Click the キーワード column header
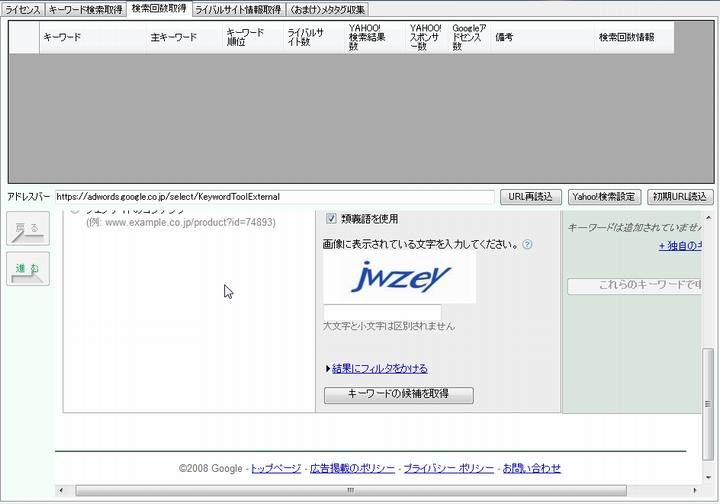 pyautogui.click(x=93, y=37)
